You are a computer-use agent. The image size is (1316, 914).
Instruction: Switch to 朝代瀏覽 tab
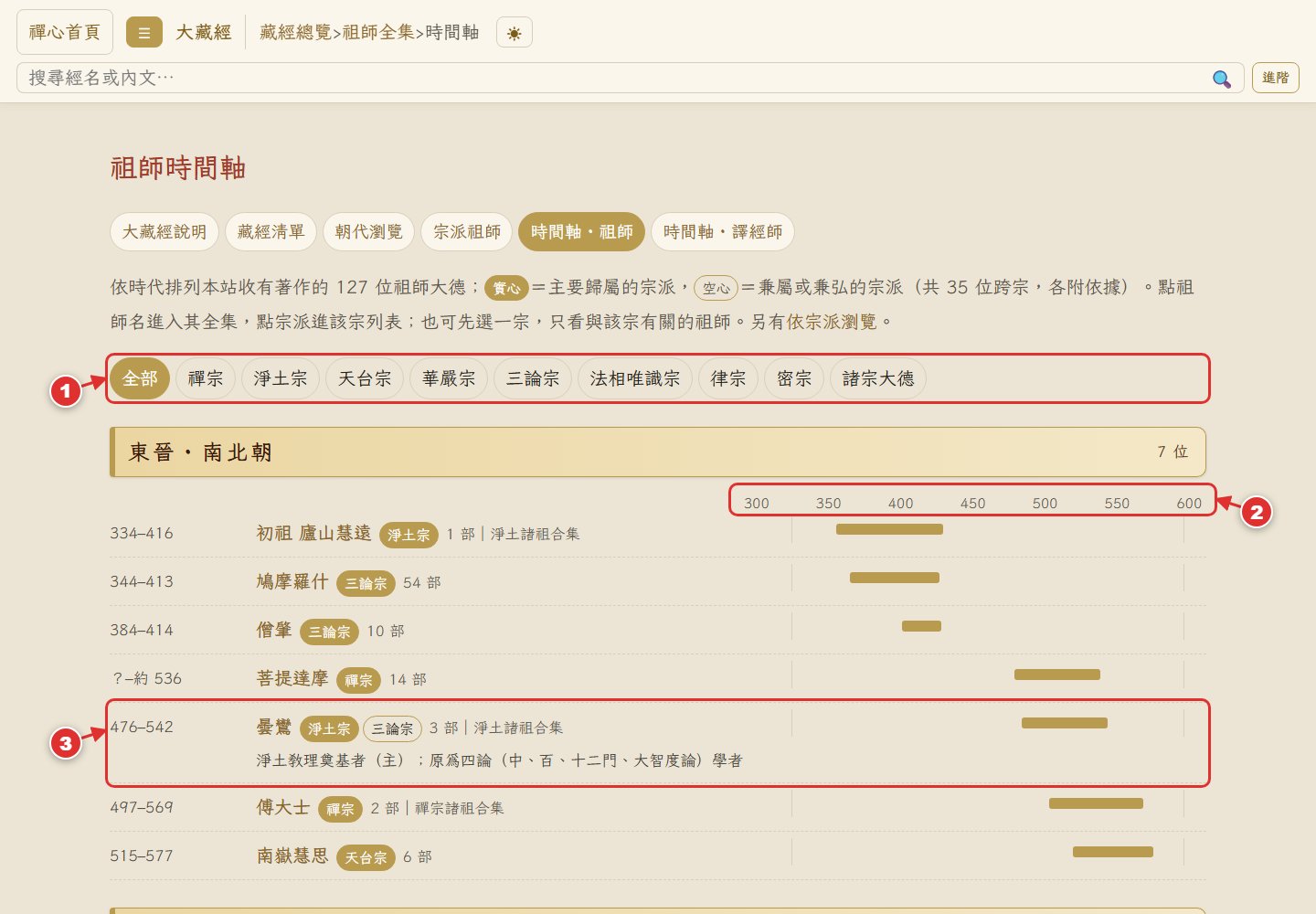point(368,232)
